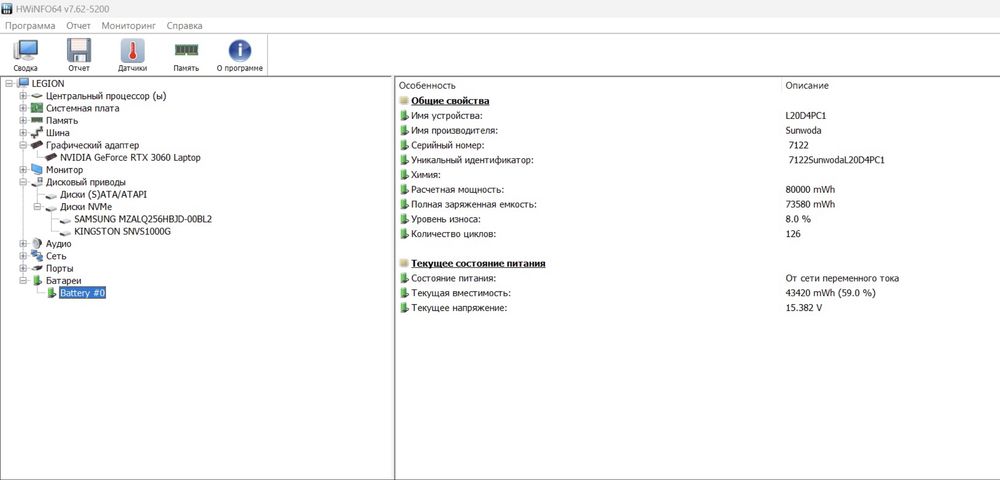
Task: Click the 7122SunwodaL20D4PC1 identifier value
Action: click(836, 160)
